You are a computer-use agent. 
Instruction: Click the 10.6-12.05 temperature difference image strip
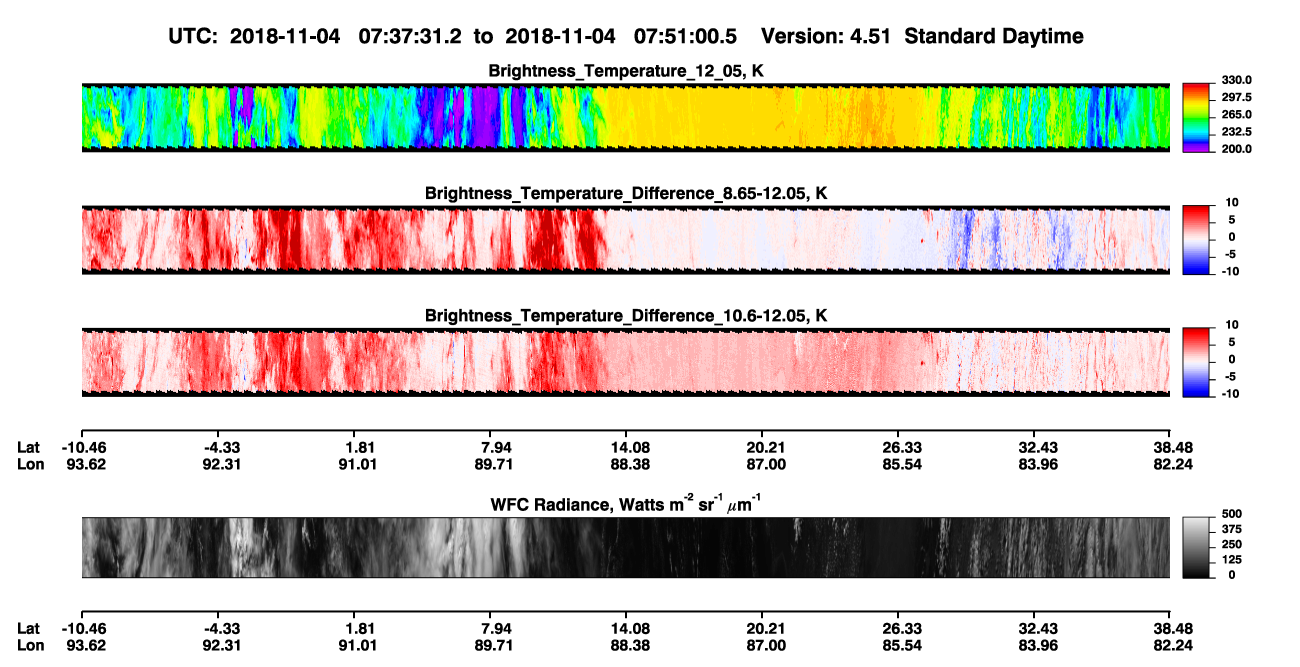pyautogui.click(x=626, y=361)
